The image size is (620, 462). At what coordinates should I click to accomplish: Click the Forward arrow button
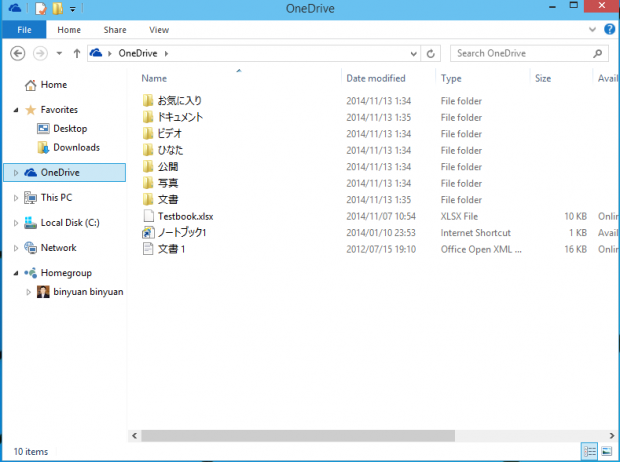click(40, 53)
